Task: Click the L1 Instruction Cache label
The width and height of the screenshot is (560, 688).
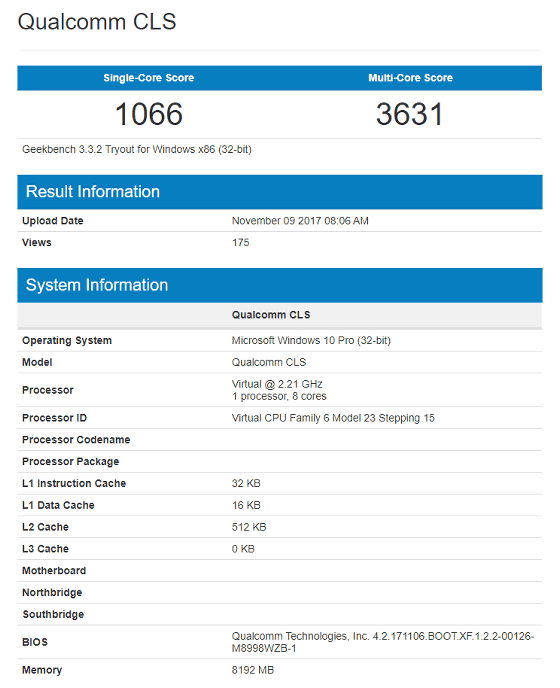Action: pyautogui.click(x=74, y=484)
